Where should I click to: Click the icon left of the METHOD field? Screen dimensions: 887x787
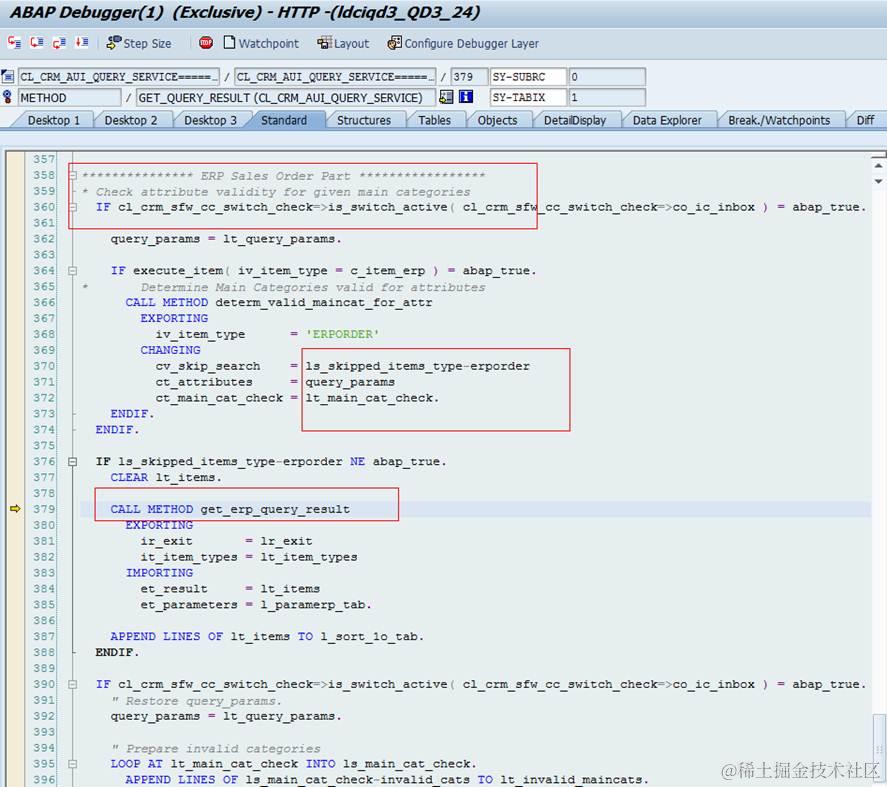[x=7, y=97]
